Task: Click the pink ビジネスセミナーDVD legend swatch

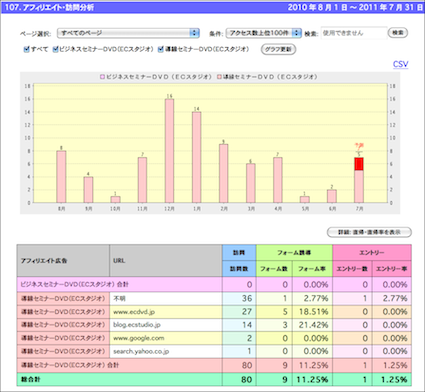Action: (103, 77)
